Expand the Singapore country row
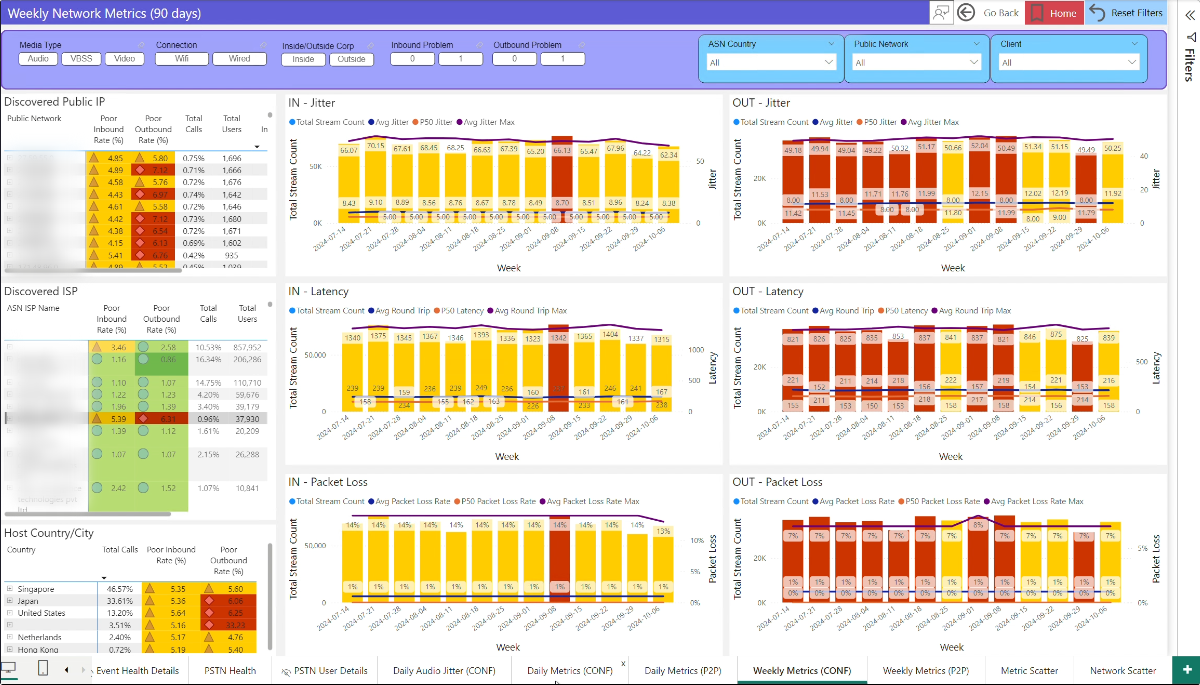Image resolution: width=1200 pixels, height=685 pixels. [9, 589]
